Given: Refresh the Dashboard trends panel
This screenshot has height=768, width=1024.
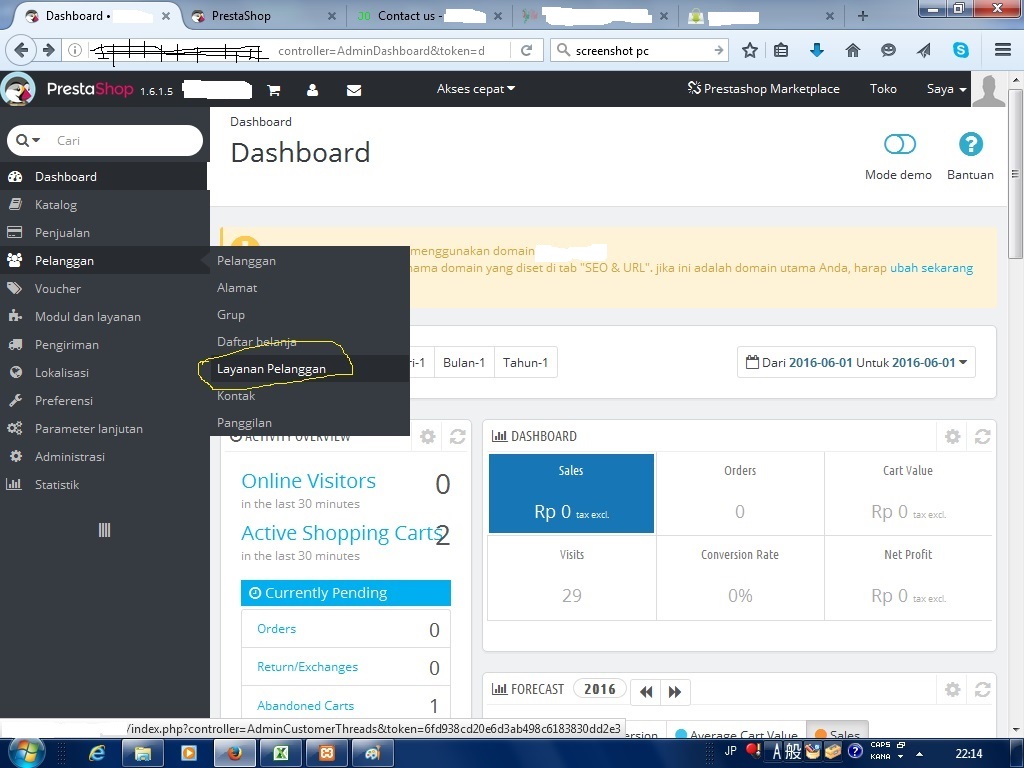Looking at the screenshot, I should 982,436.
